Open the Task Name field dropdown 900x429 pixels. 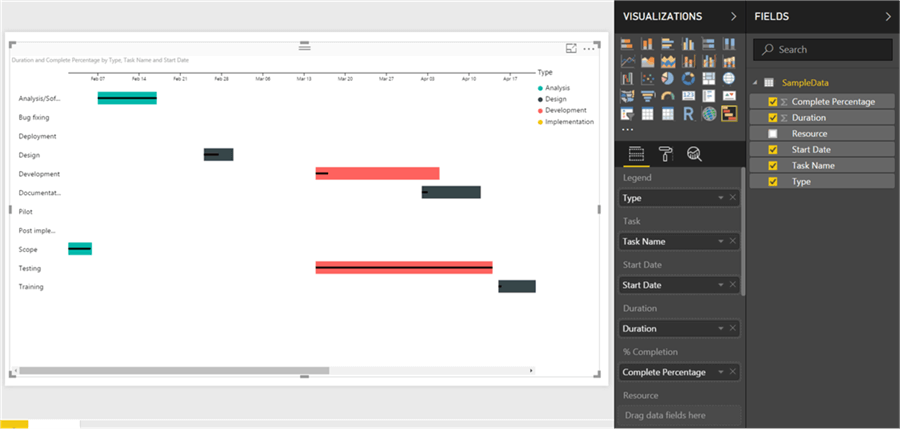pos(721,242)
